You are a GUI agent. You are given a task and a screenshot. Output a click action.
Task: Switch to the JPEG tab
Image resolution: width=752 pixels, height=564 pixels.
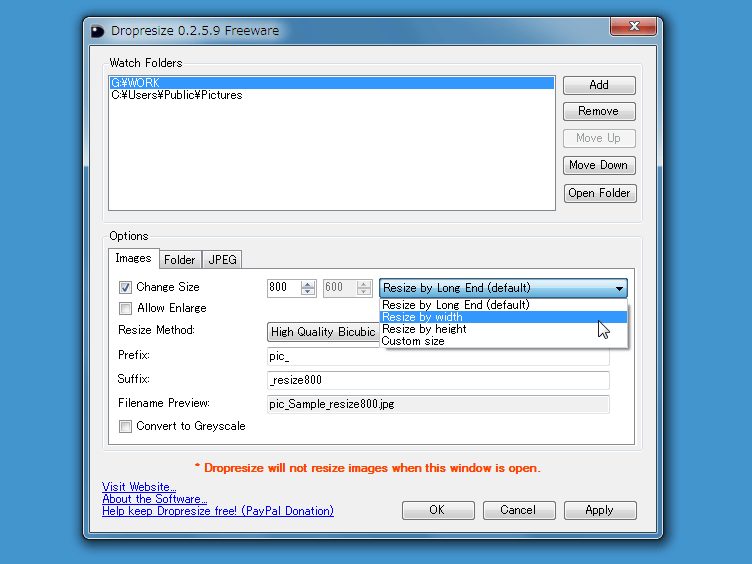222,260
